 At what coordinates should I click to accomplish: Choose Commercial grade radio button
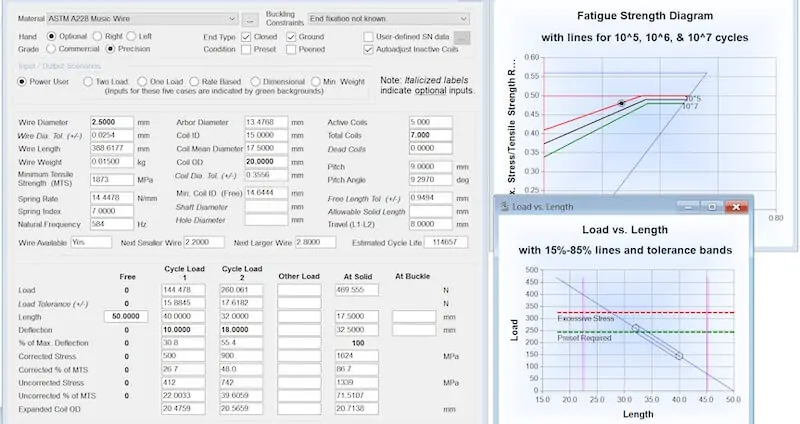(x=54, y=48)
